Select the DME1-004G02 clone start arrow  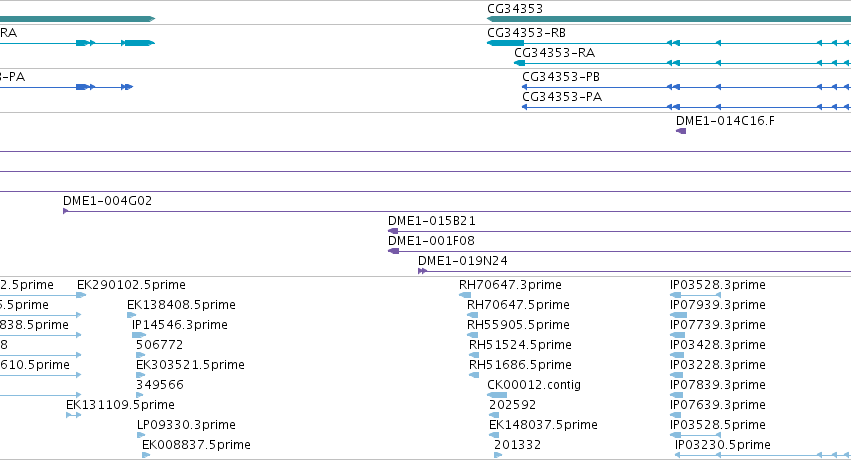pos(66,211)
